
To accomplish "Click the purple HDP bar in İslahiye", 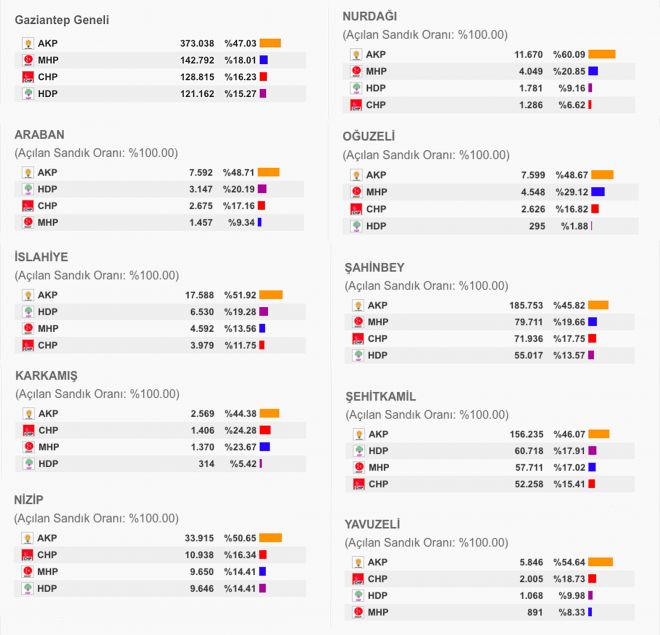I will click(x=263, y=312).
